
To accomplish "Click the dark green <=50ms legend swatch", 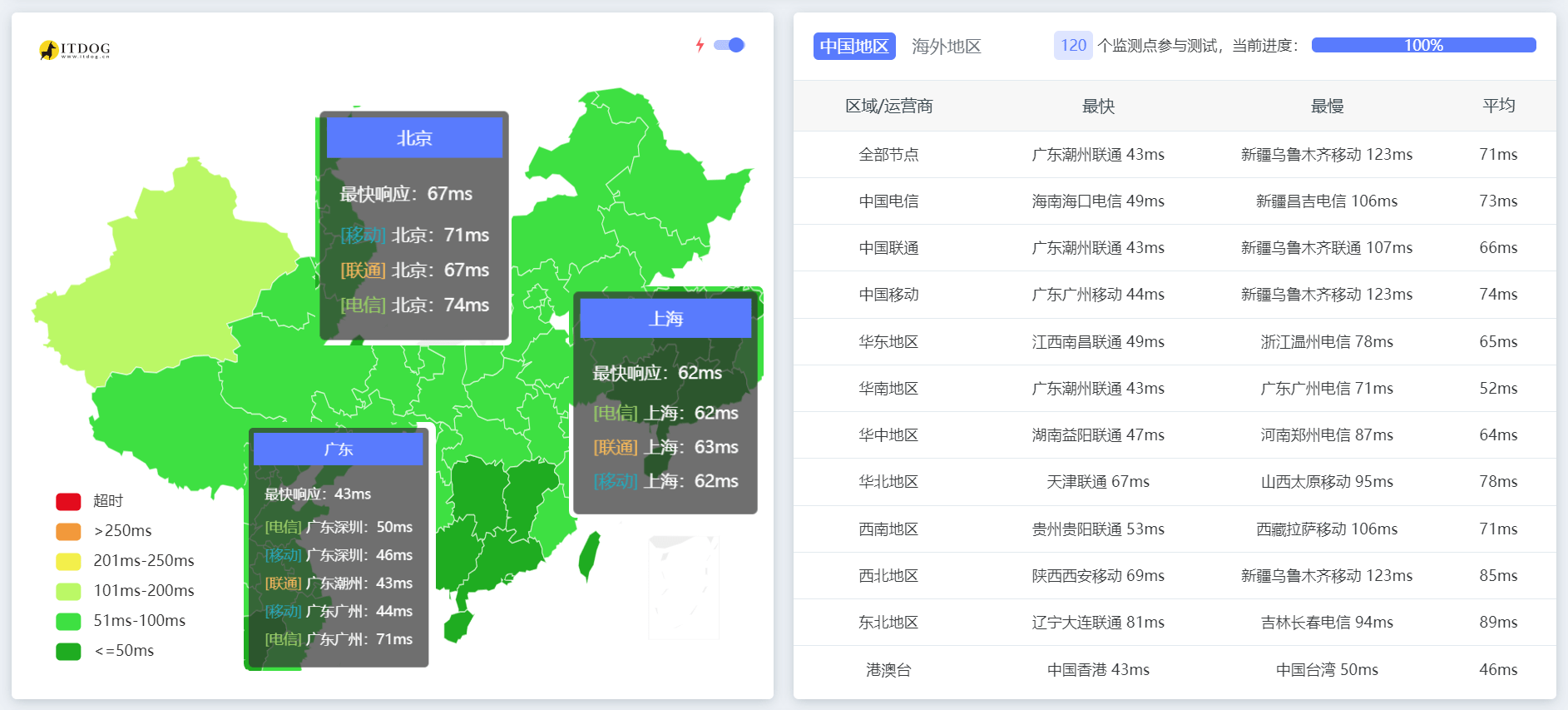I will 68,651.
